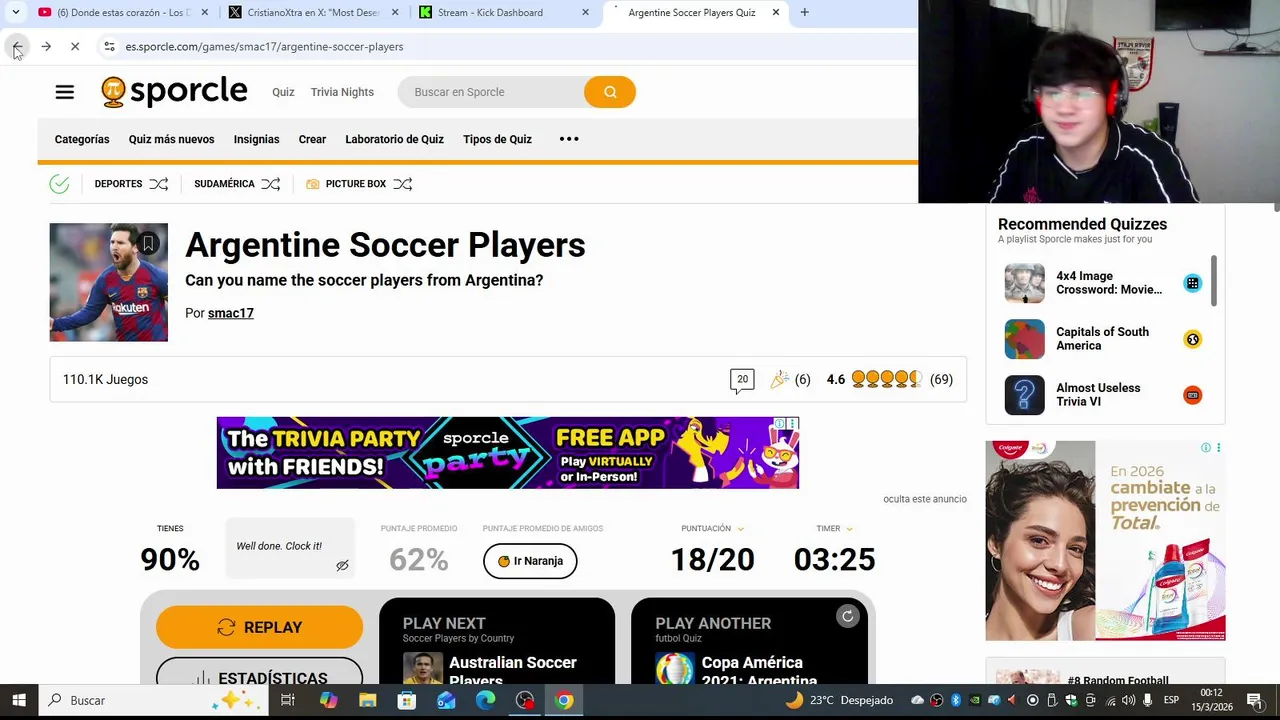Open Trivia Nights in header
Image resolution: width=1280 pixels, height=720 pixels.
click(342, 92)
